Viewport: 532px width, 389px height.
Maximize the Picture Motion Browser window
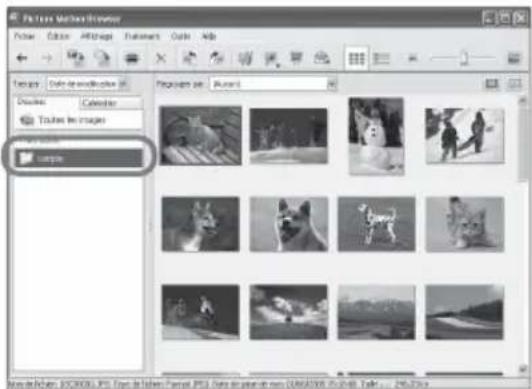click(x=504, y=18)
